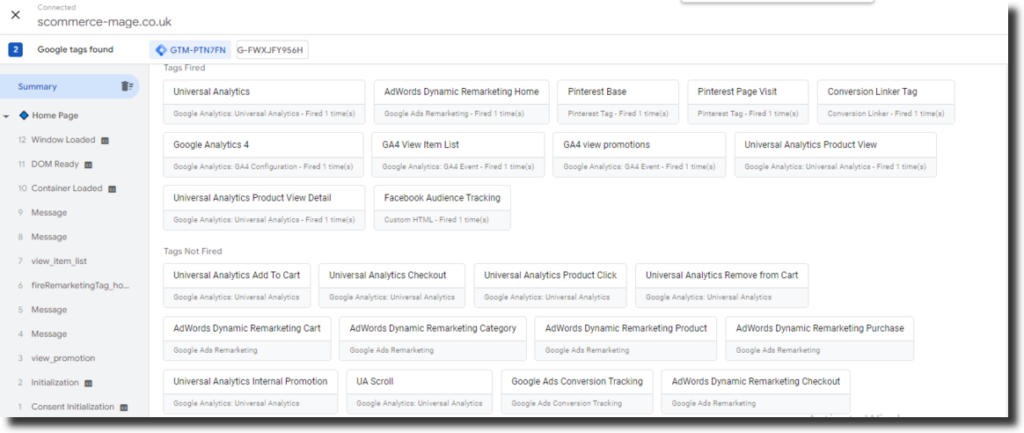Click the GTM diamond icon in GTM-PTN7FN chip
This screenshot has width=1024, height=433.
pyautogui.click(x=161, y=50)
